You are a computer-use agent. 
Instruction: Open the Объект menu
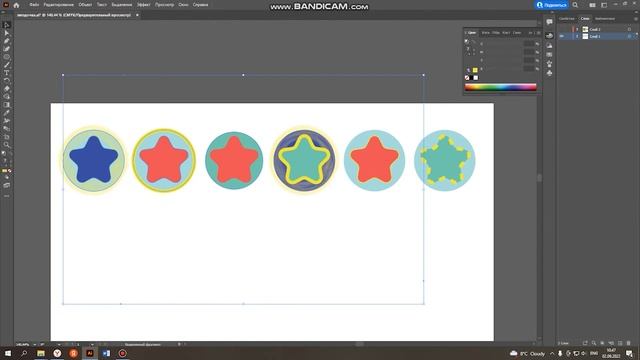[x=85, y=5]
